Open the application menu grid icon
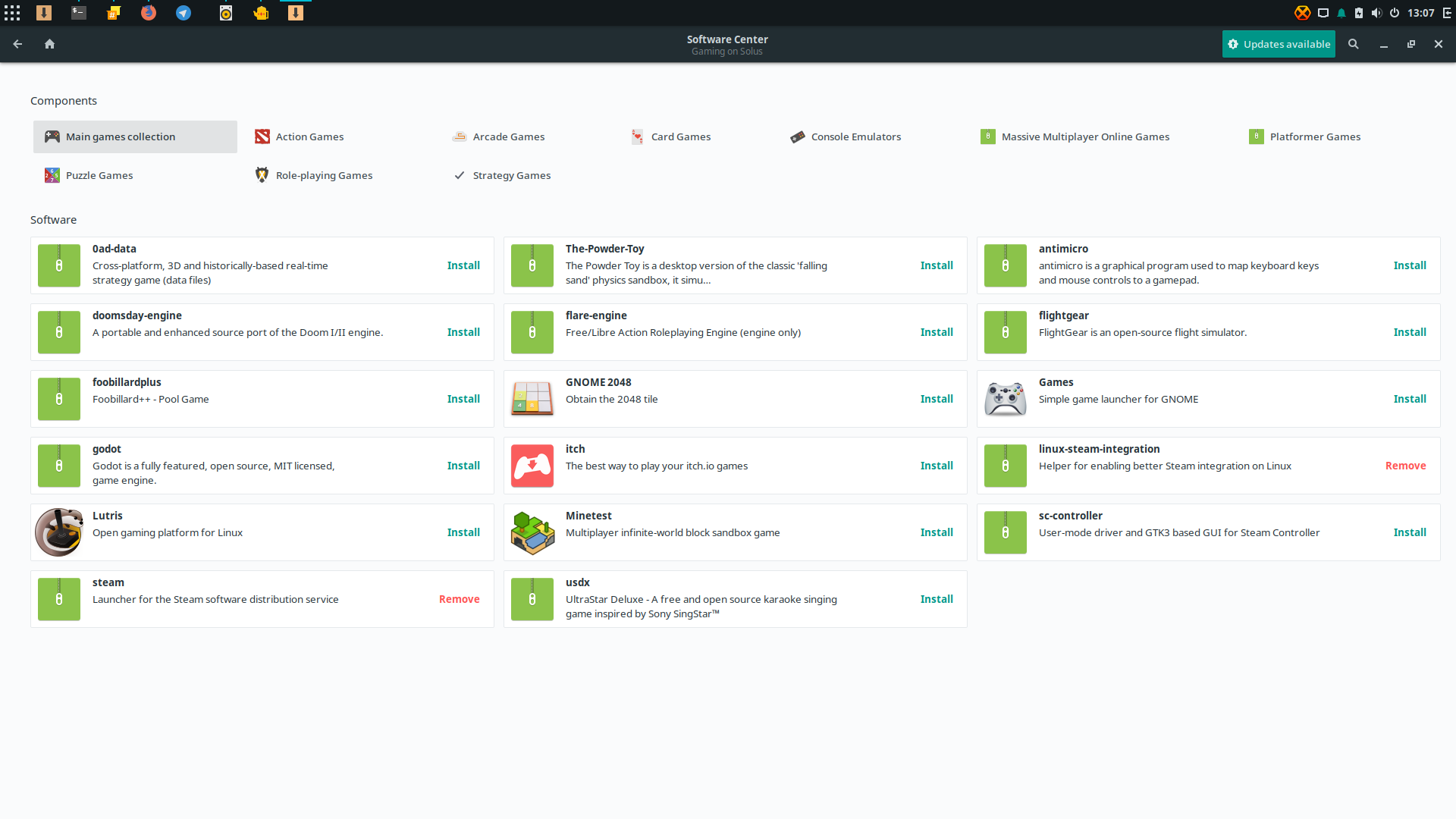The height and width of the screenshot is (819, 1456). pyautogui.click(x=12, y=13)
